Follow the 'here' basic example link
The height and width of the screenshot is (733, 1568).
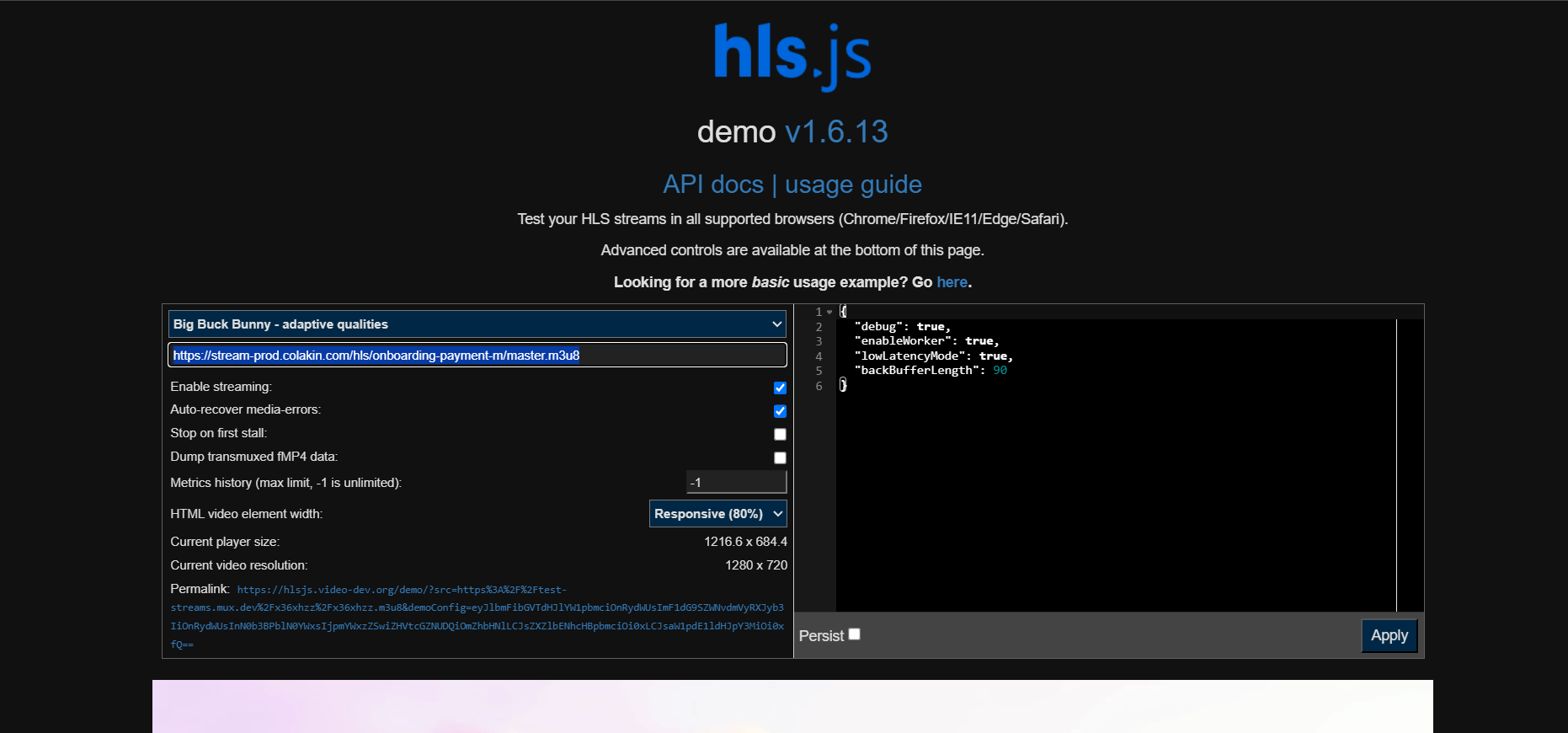(952, 282)
